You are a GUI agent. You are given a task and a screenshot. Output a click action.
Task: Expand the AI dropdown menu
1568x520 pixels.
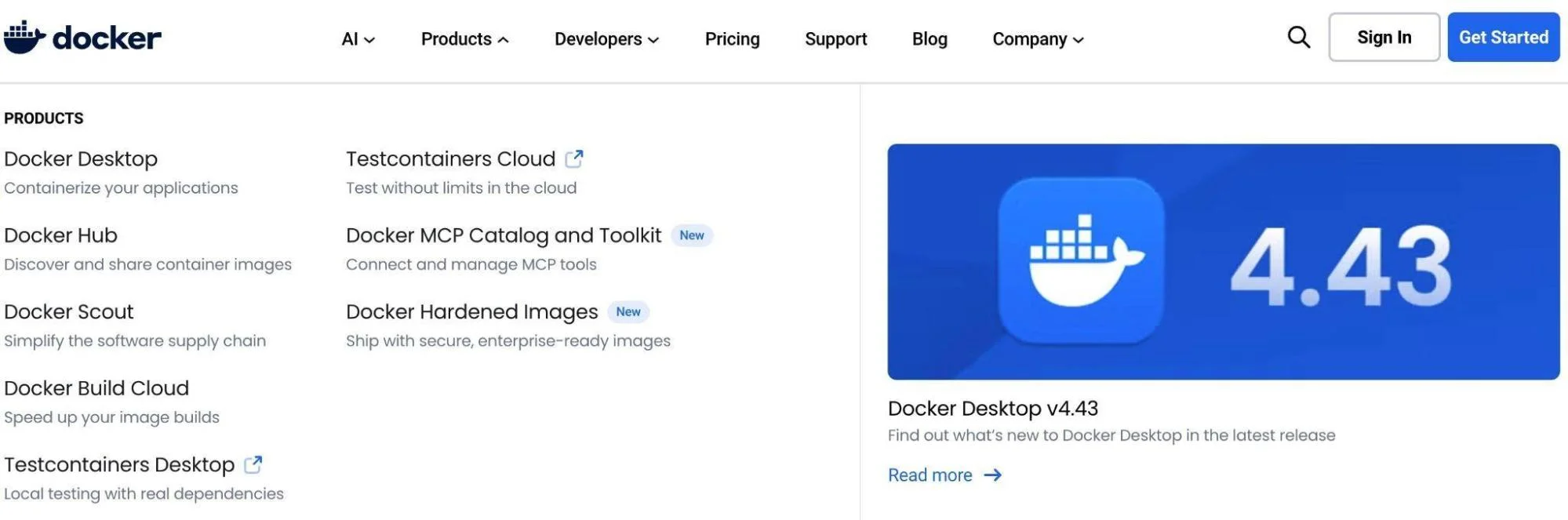358,39
